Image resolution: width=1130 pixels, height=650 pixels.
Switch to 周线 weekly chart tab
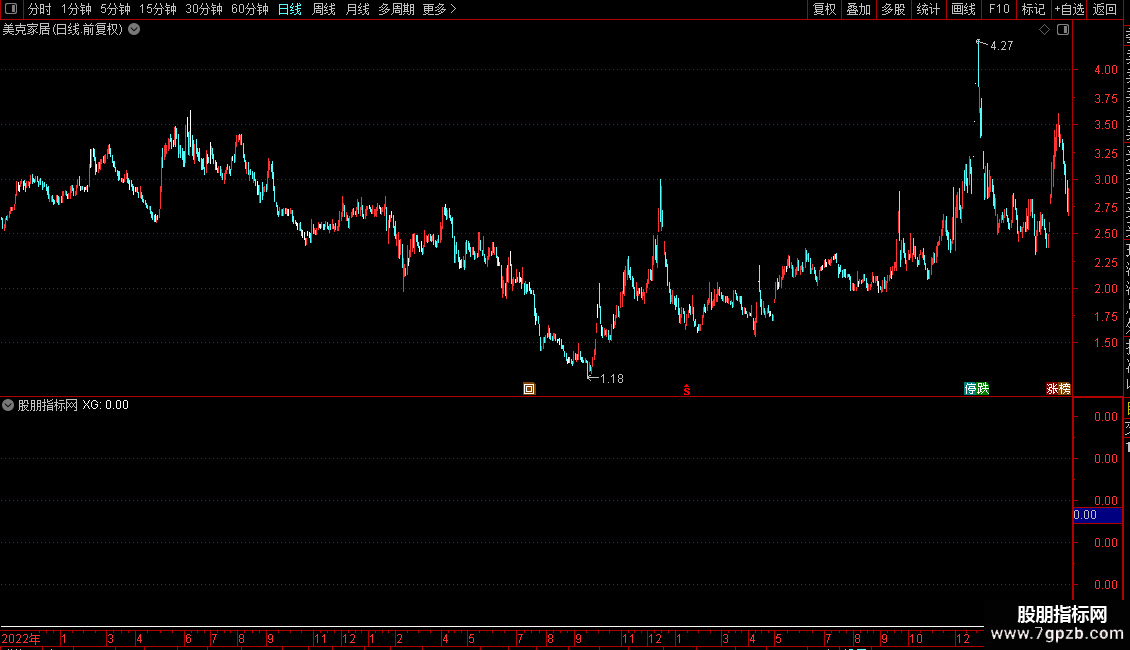(324, 9)
